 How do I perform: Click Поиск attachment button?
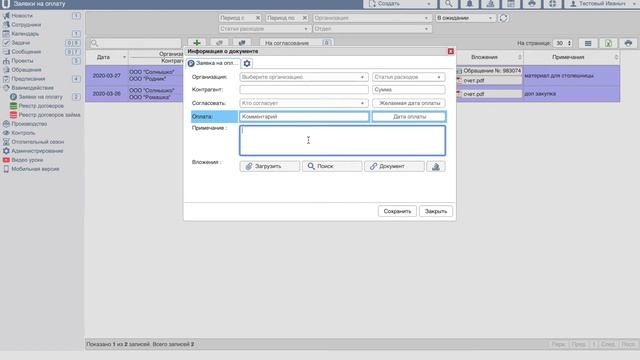tap(332, 166)
